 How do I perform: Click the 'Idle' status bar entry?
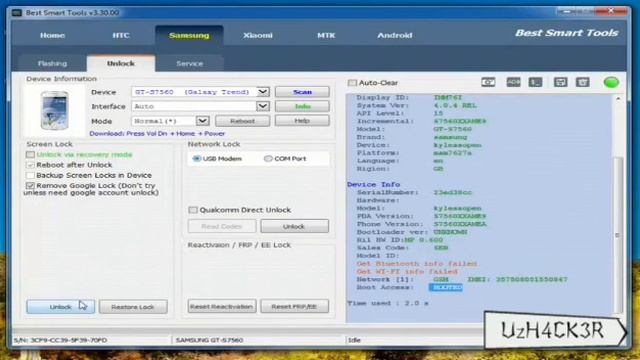(x=354, y=340)
